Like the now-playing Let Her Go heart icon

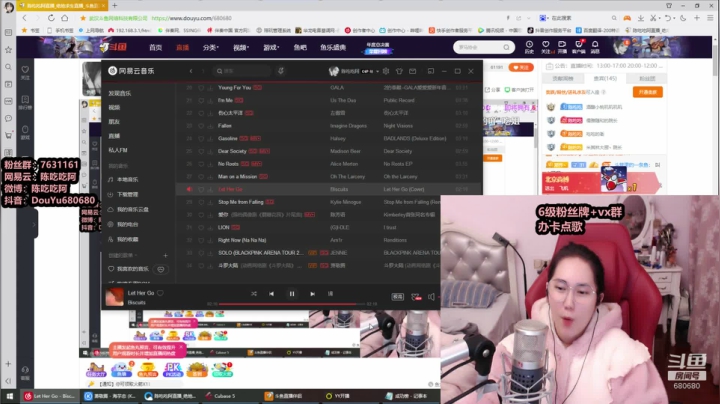(160, 293)
